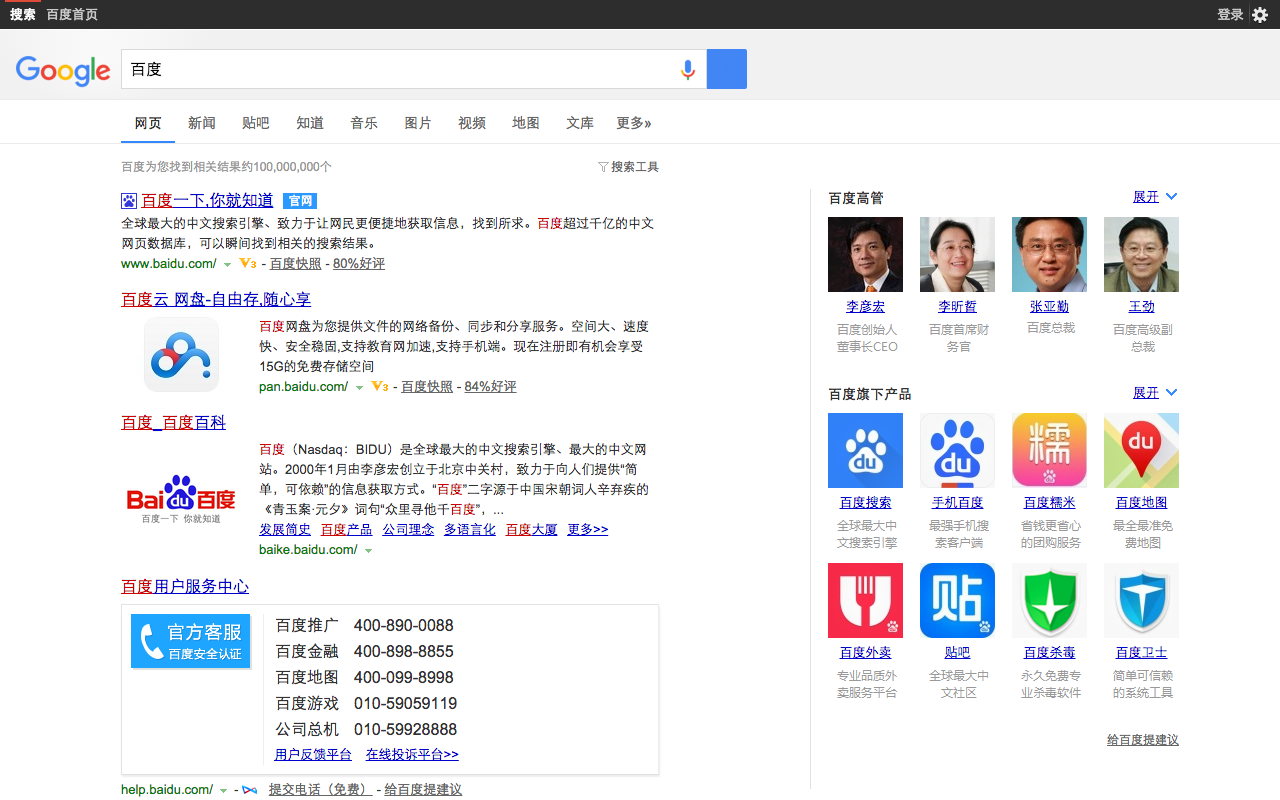The image size is (1280, 800).
Task: Open 贴吧 product icon
Action: (957, 600)
